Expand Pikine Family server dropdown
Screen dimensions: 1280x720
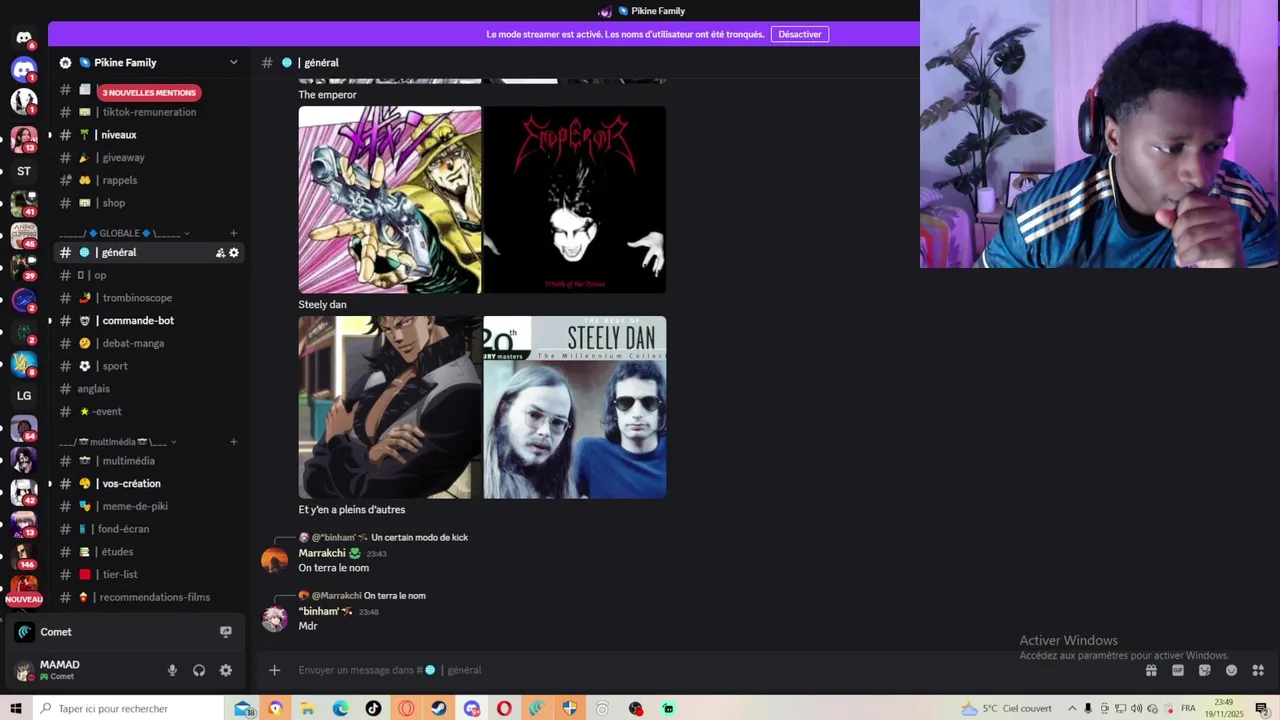tap(234, 62)
